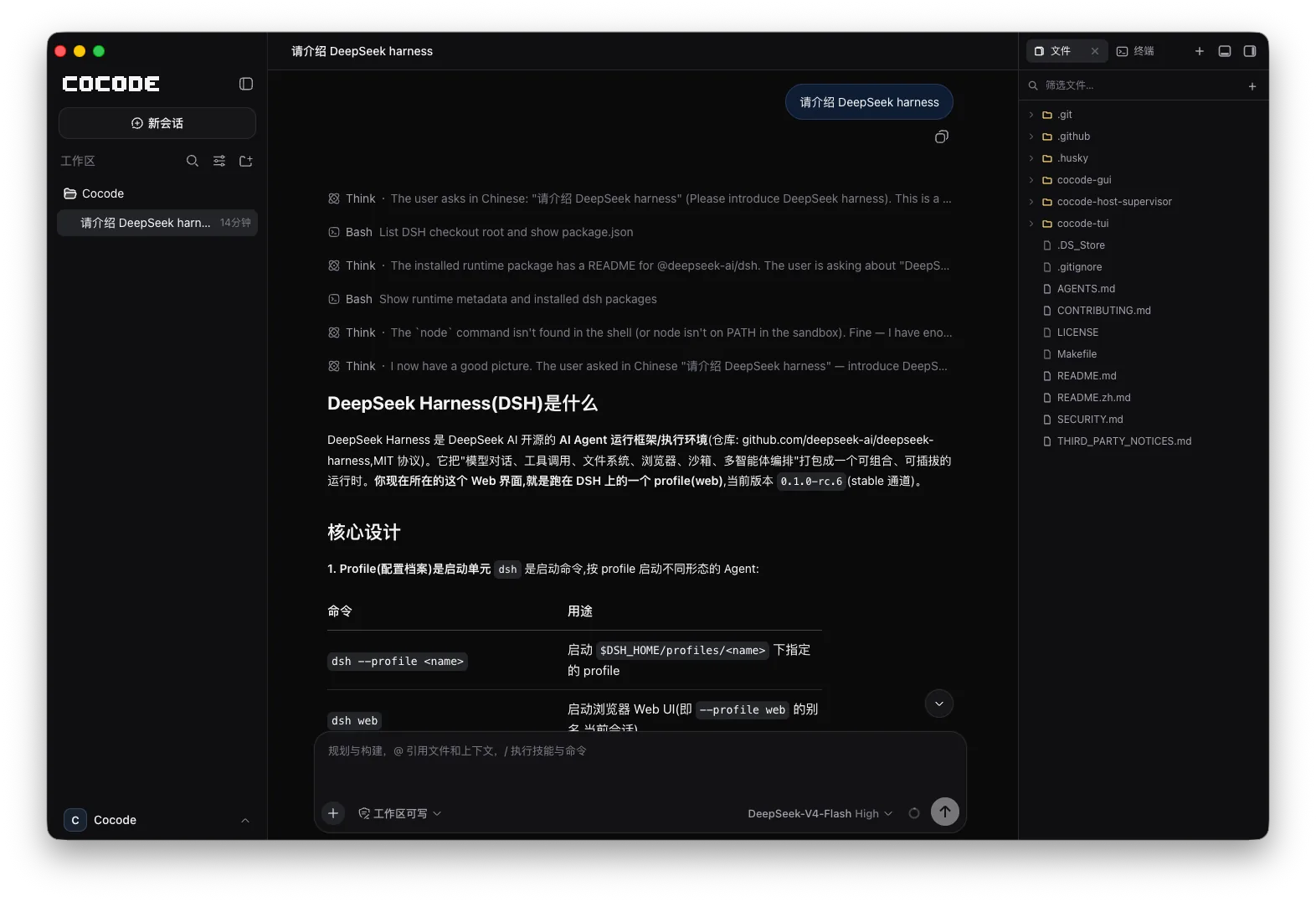Click the 请介绍 DeepSeek harness user message bubble
This screenshot has width=1316, height=902.
tap(869, 102)
